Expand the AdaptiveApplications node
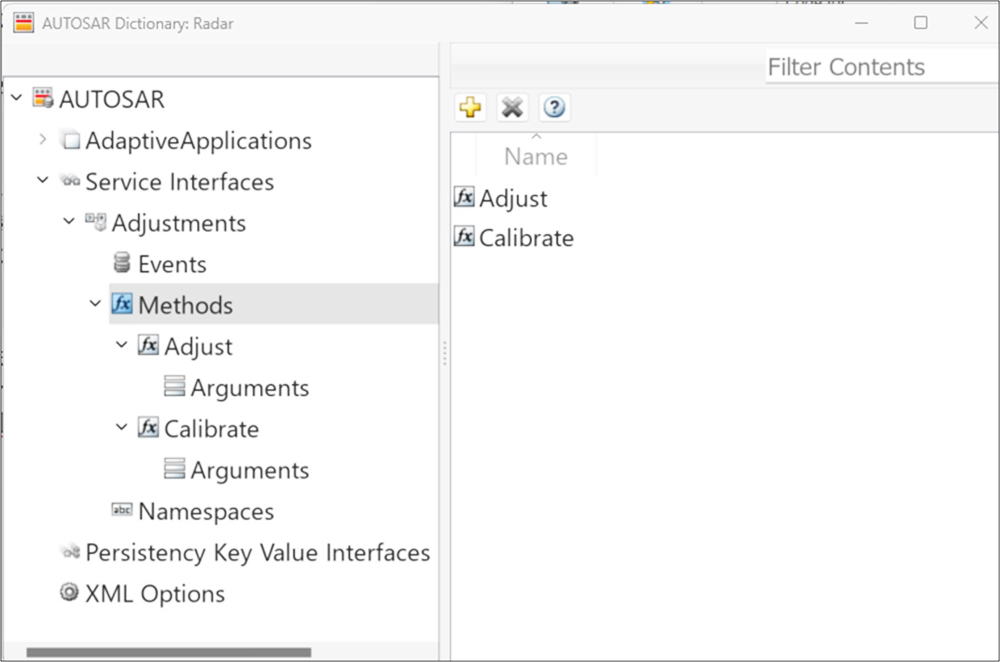The width and height of the screenshot is (1000, 662). pyautogui.click(x=43, y=139)
